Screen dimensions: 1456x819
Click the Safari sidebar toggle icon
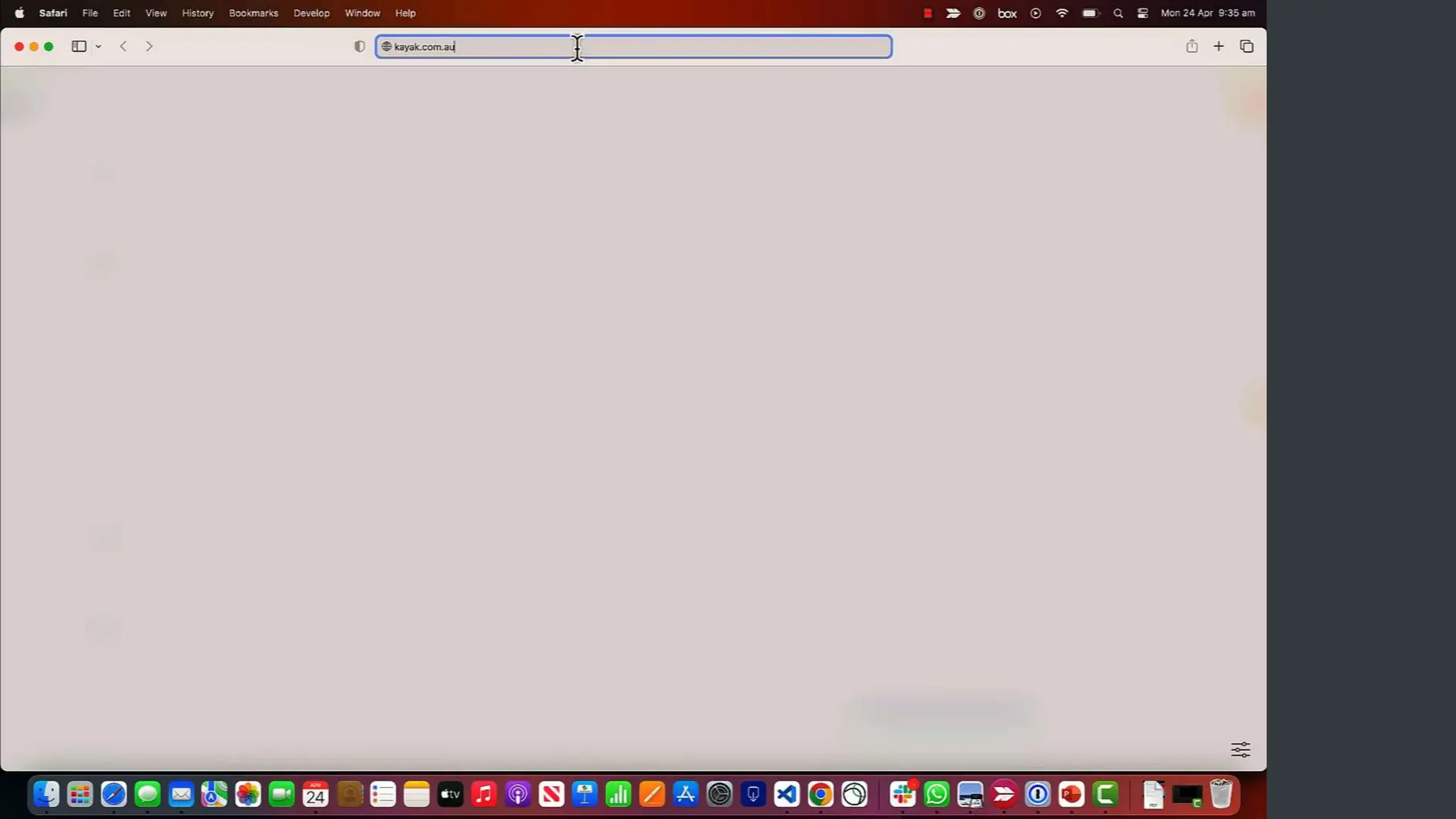[x=79, y=46]
